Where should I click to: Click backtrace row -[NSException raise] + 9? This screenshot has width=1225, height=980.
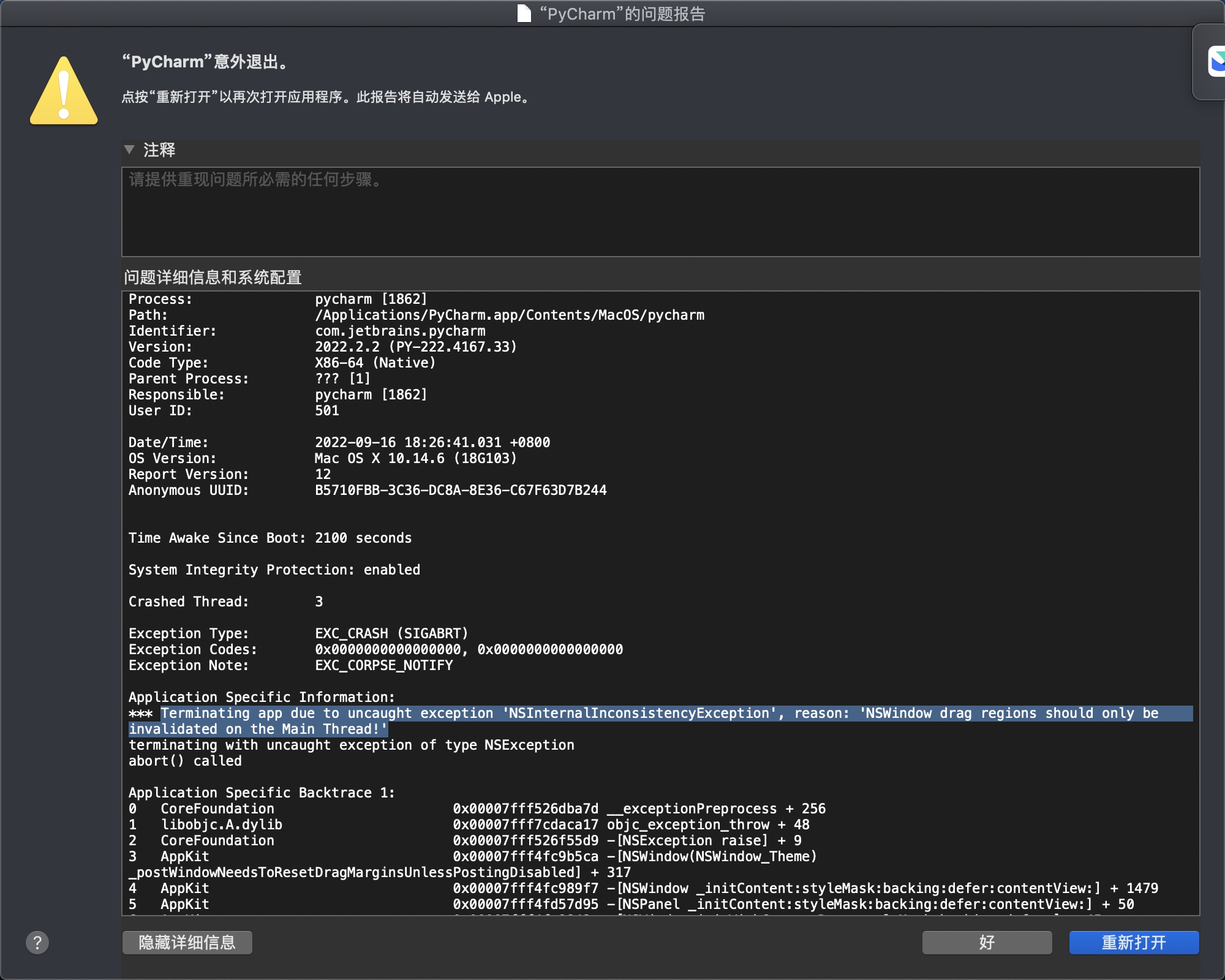[465, 841]
